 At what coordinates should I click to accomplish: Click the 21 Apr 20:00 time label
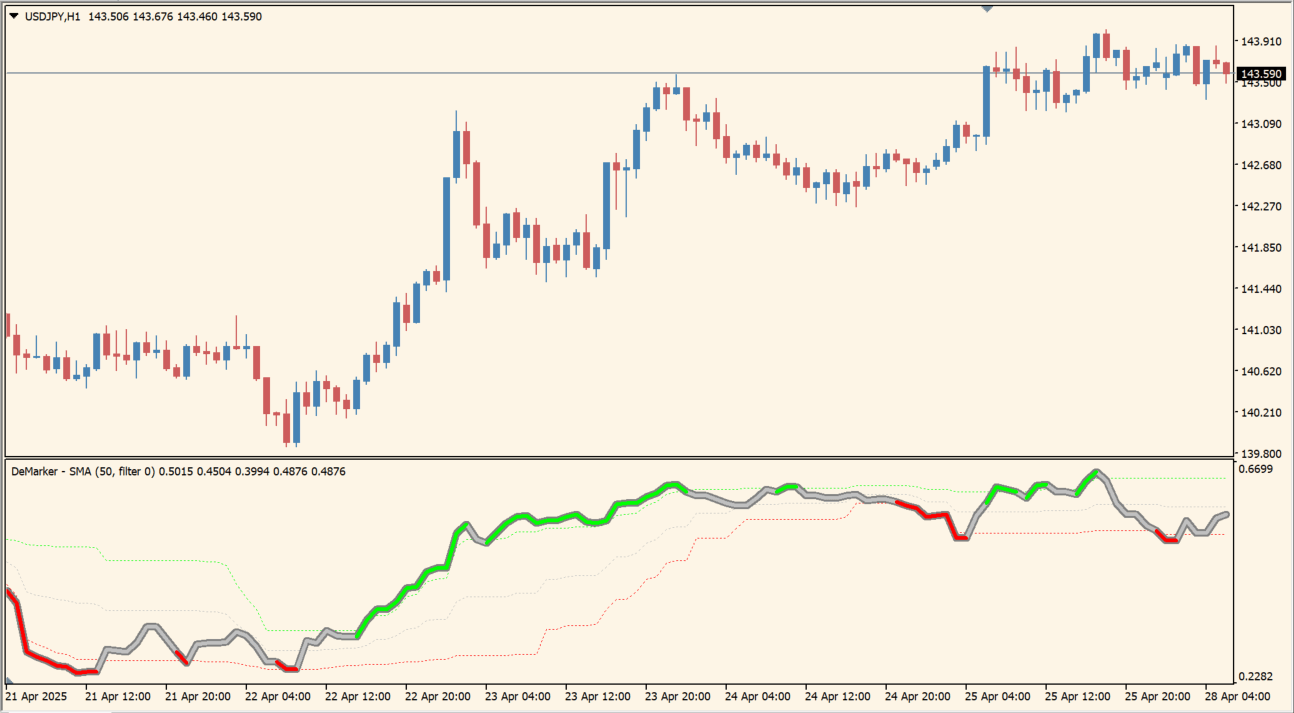point(198,695)
